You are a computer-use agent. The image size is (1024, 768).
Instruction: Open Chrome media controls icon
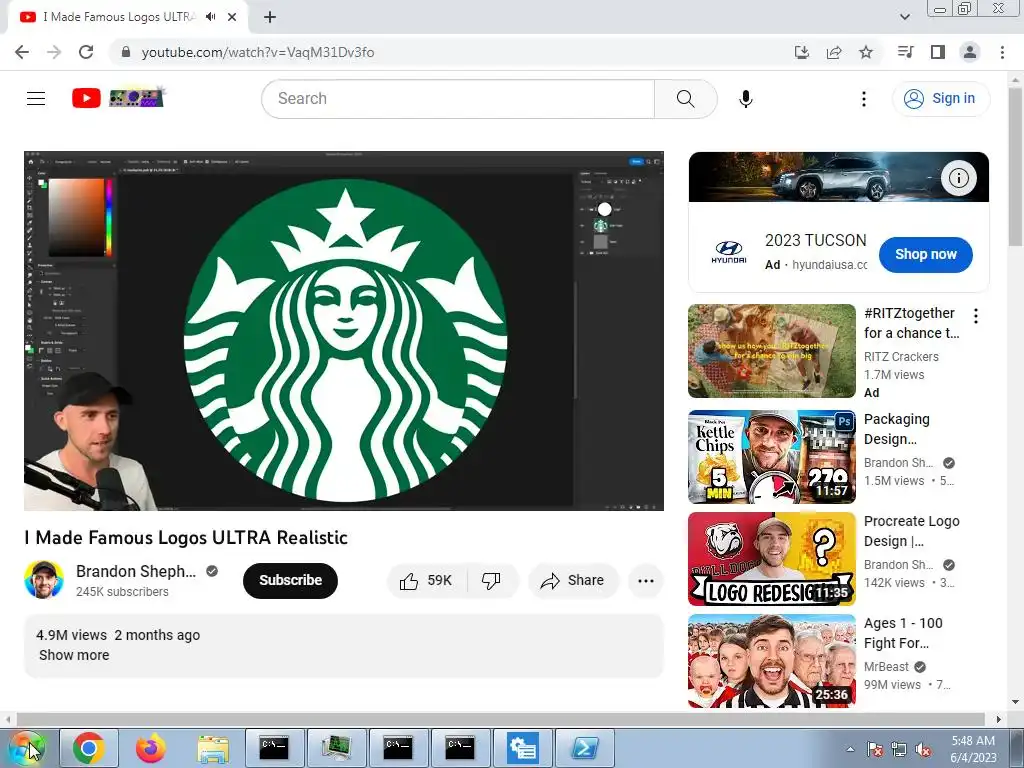[x=905, y=52]
